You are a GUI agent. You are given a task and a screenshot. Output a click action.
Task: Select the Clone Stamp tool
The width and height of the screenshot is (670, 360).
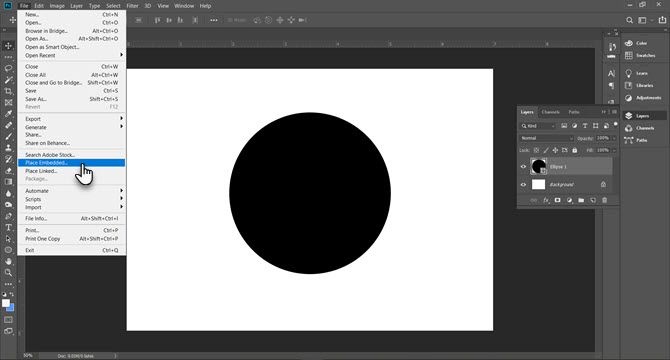pyautogui.click(x=8, y=148)
